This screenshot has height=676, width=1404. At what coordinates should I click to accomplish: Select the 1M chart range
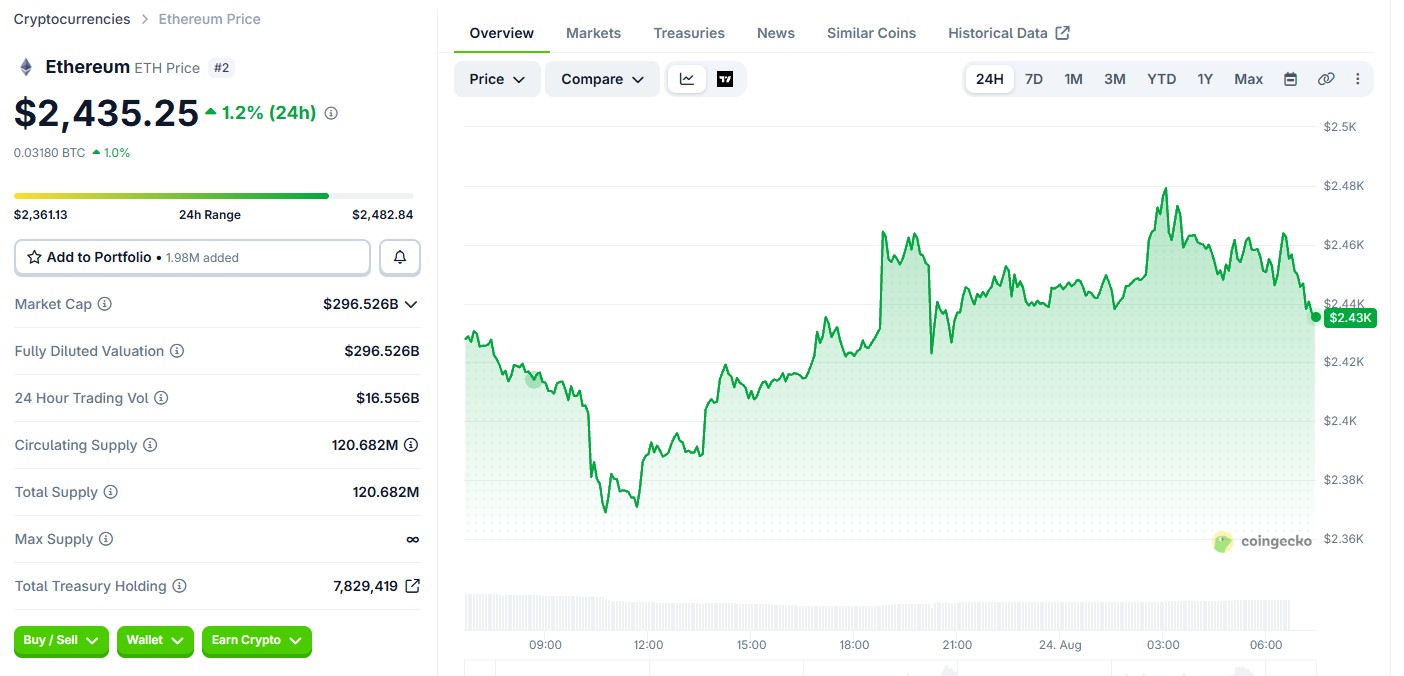1073,79
